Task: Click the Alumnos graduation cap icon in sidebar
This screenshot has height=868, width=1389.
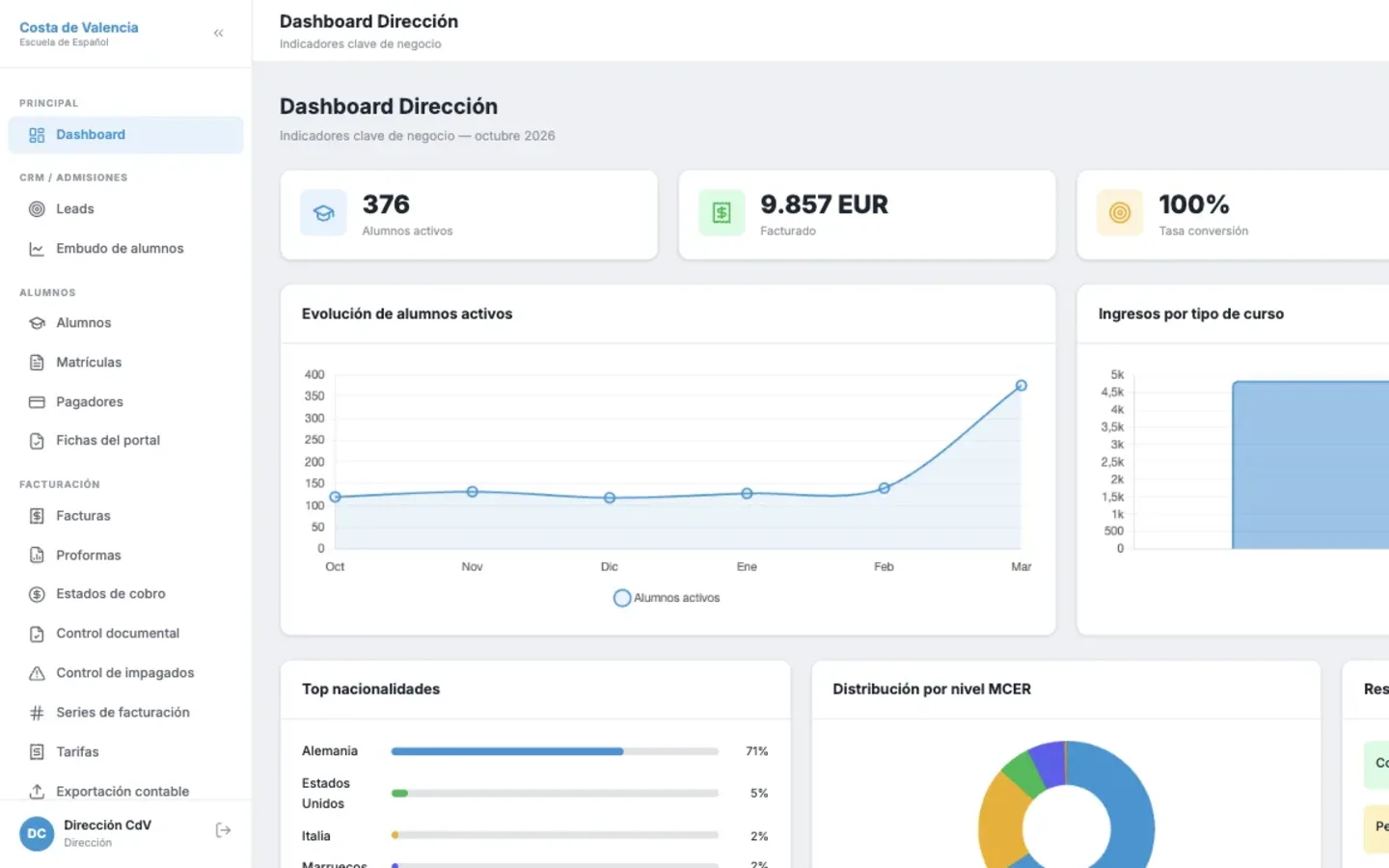Action: (x=37, y=323)
